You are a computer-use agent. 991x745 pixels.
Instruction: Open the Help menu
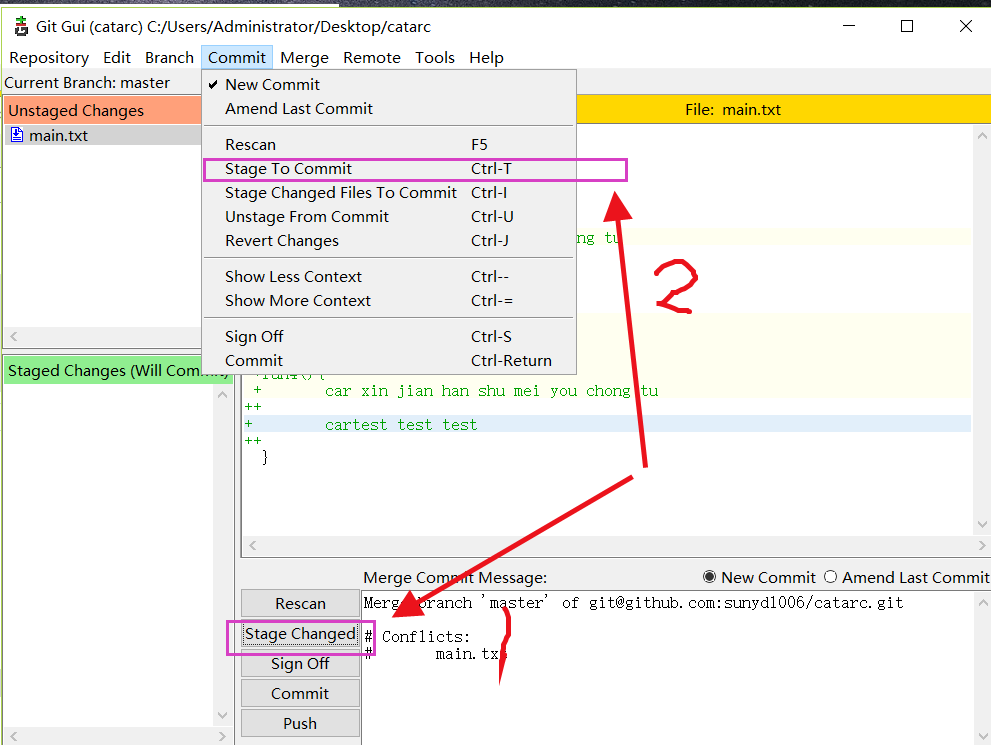(486, 57)
